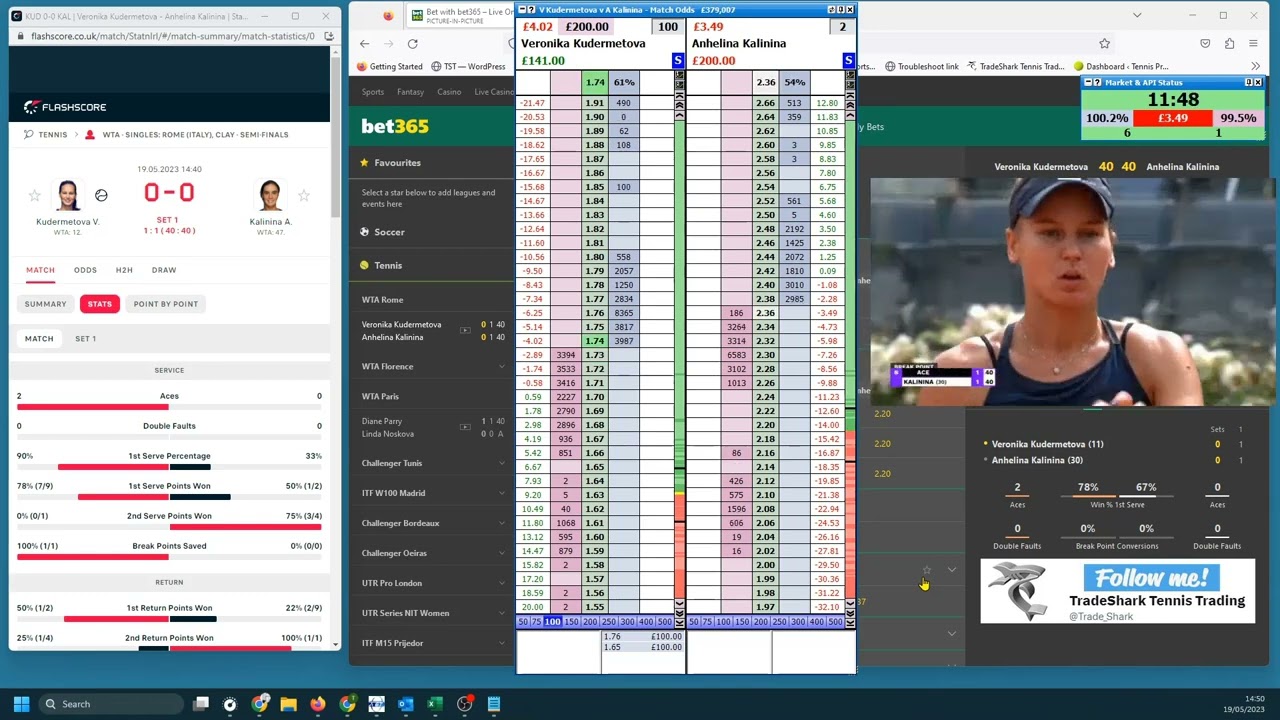Open OBS Studio from the taskbar
1280x720 pixels.
[464, 704]
